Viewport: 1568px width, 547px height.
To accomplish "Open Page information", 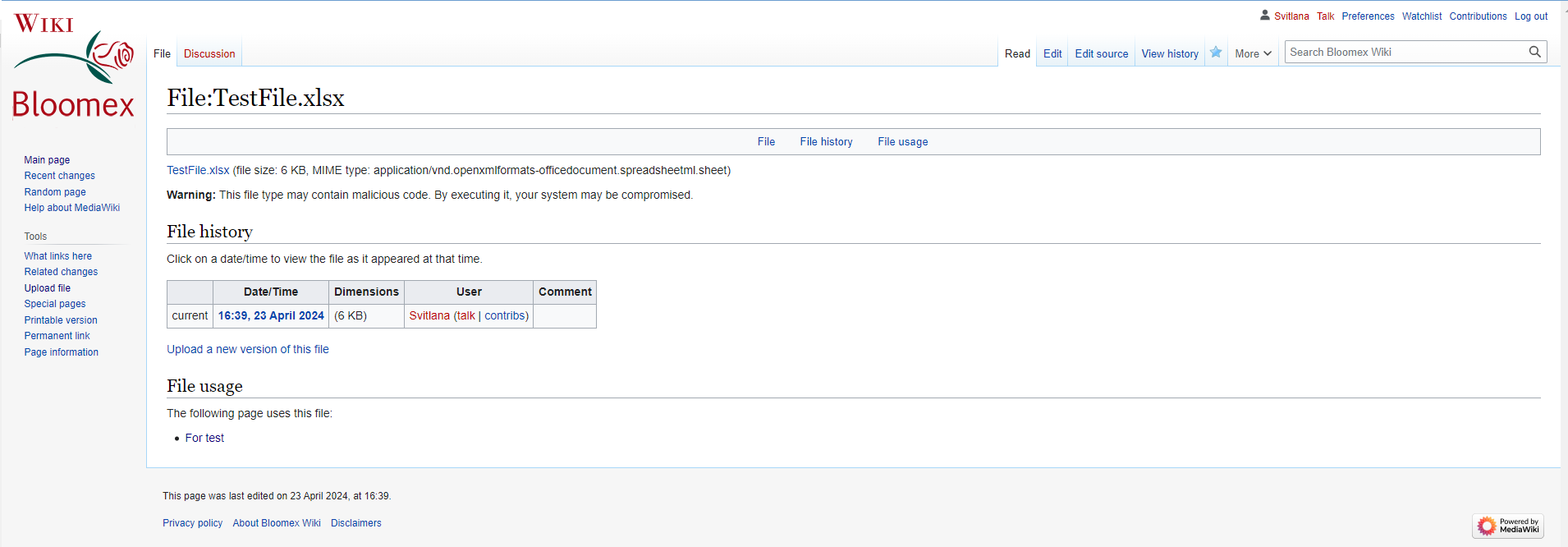I will coord(62,352).
